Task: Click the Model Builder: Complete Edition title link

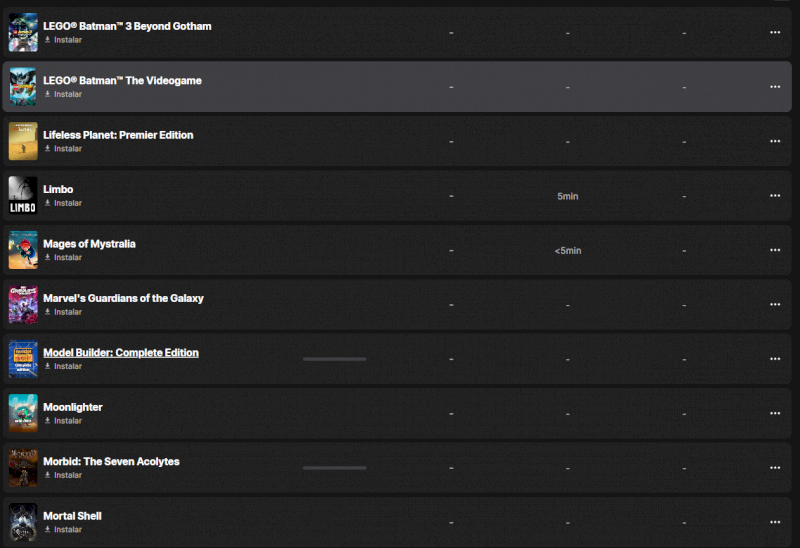Action: pyautogui.click(x=121, y=353)
